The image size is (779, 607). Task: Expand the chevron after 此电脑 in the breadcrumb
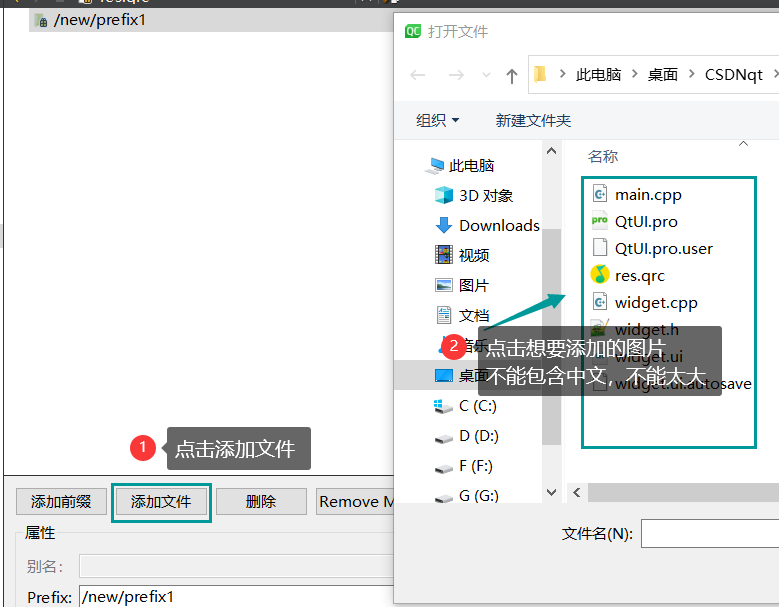coord(634,74)
